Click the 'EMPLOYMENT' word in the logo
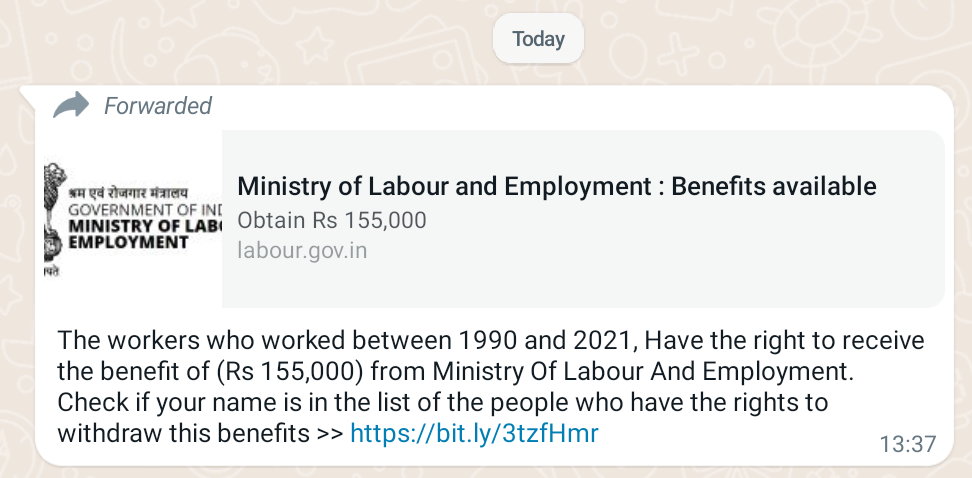972x478 pixels. pyautogui.click(x=128, y=242)
